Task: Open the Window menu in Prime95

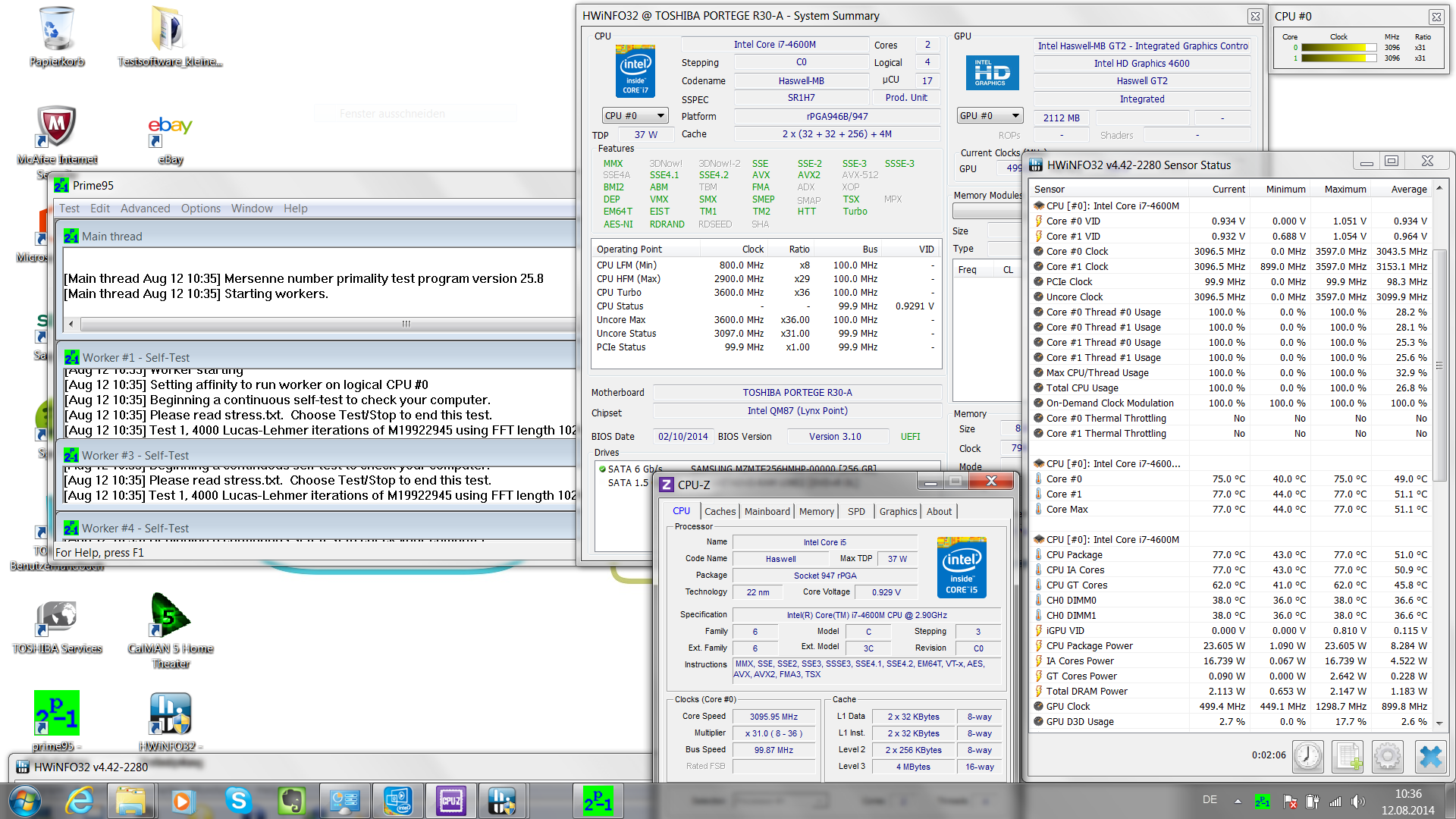Action: pos(252,209)
